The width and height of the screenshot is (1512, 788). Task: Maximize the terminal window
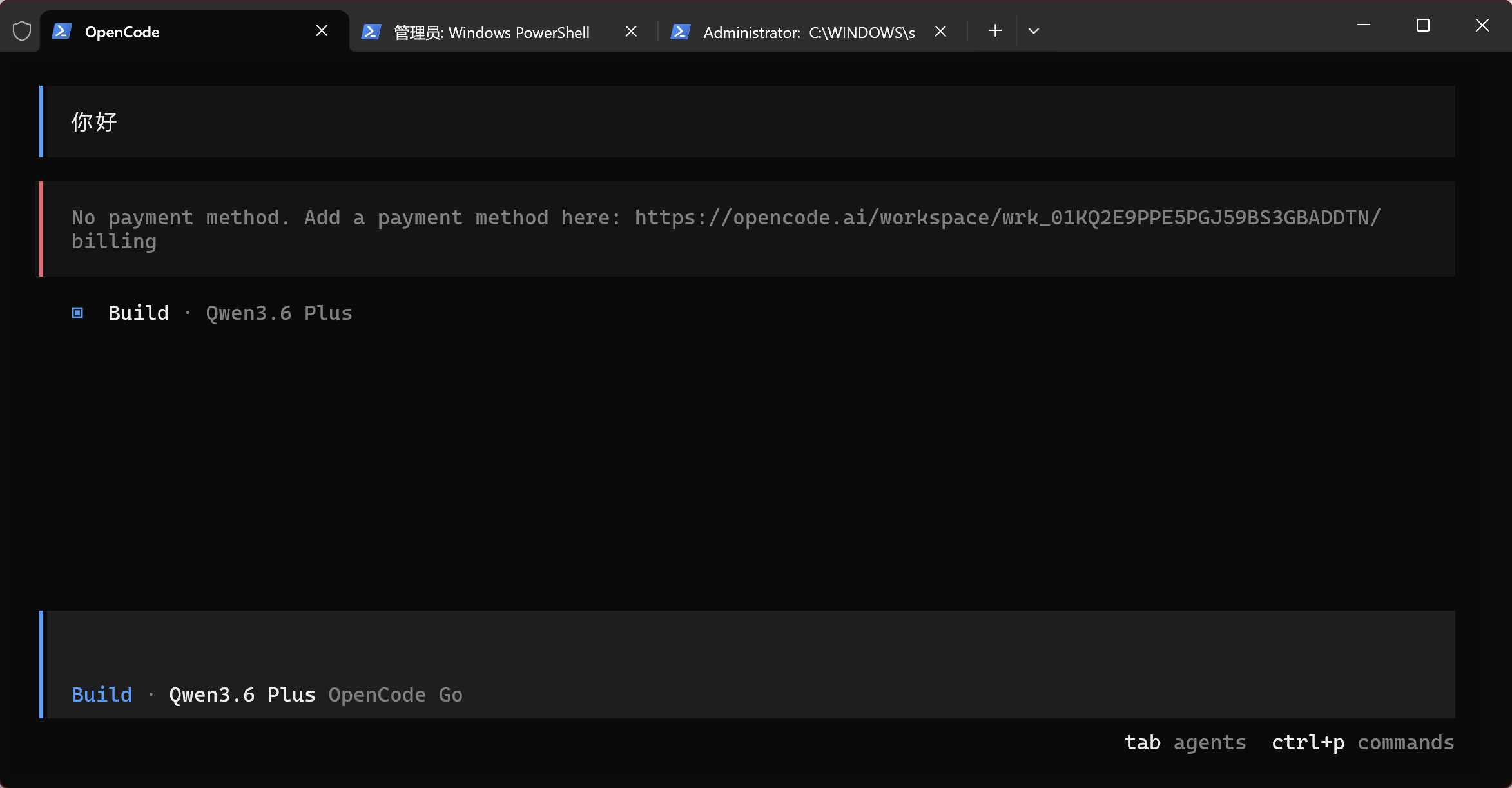pos(1423,25)
